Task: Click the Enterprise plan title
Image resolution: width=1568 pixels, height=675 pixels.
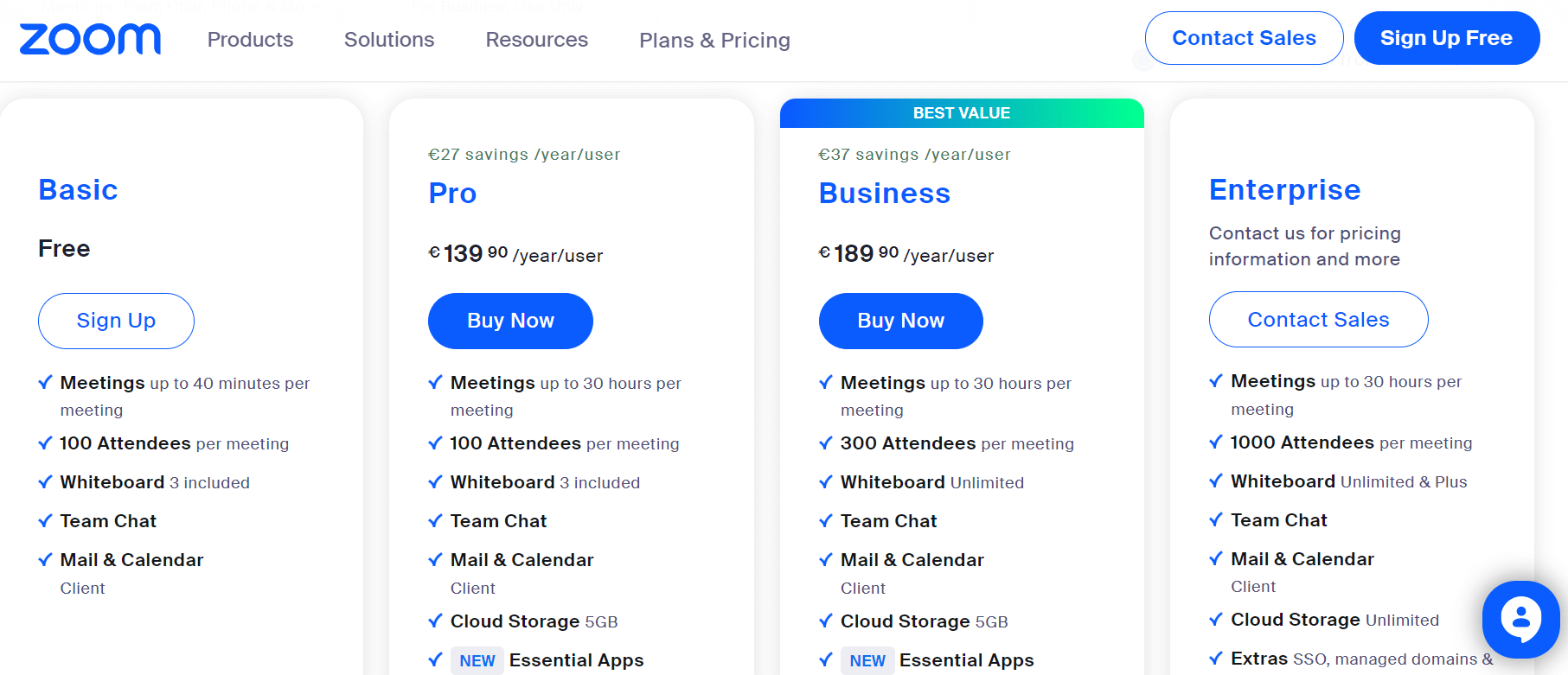Action: click(1284, 189)
